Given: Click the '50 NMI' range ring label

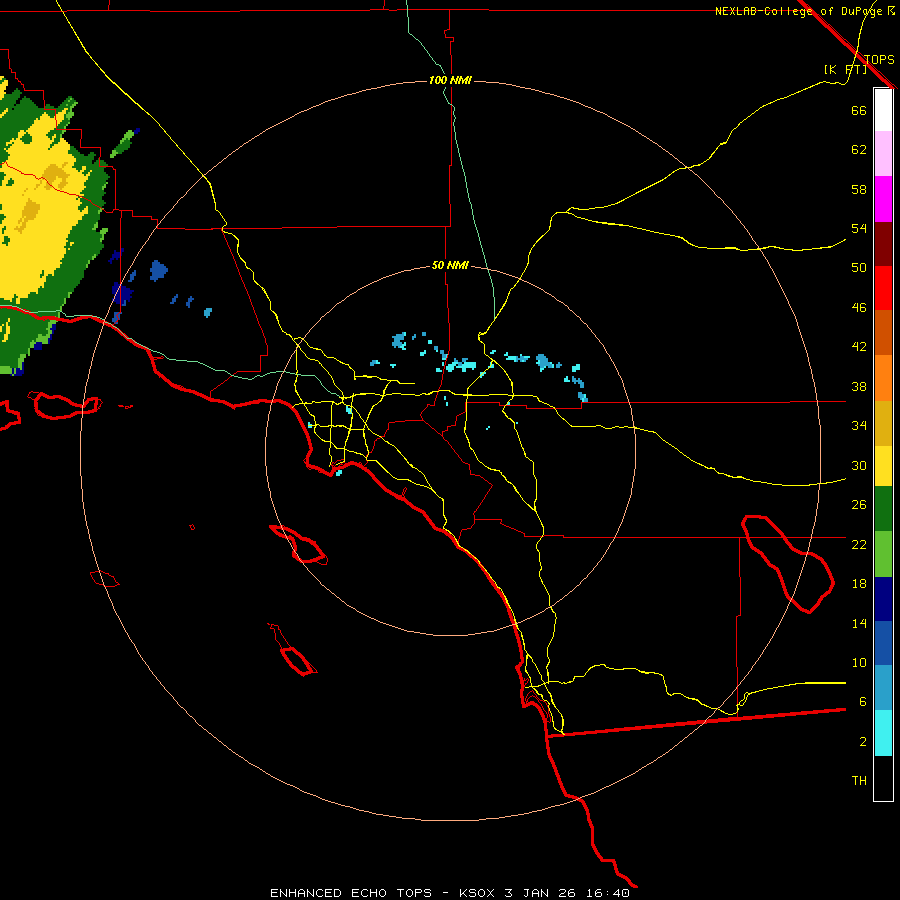Looking at the screenshot, I should tap(450, 265).
